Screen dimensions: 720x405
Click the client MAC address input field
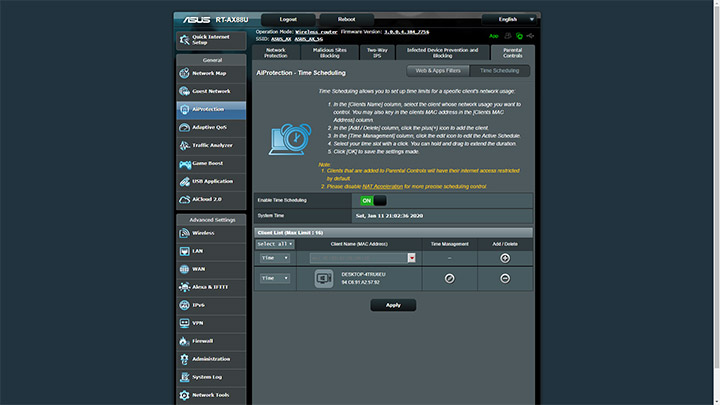coord(359,258)
